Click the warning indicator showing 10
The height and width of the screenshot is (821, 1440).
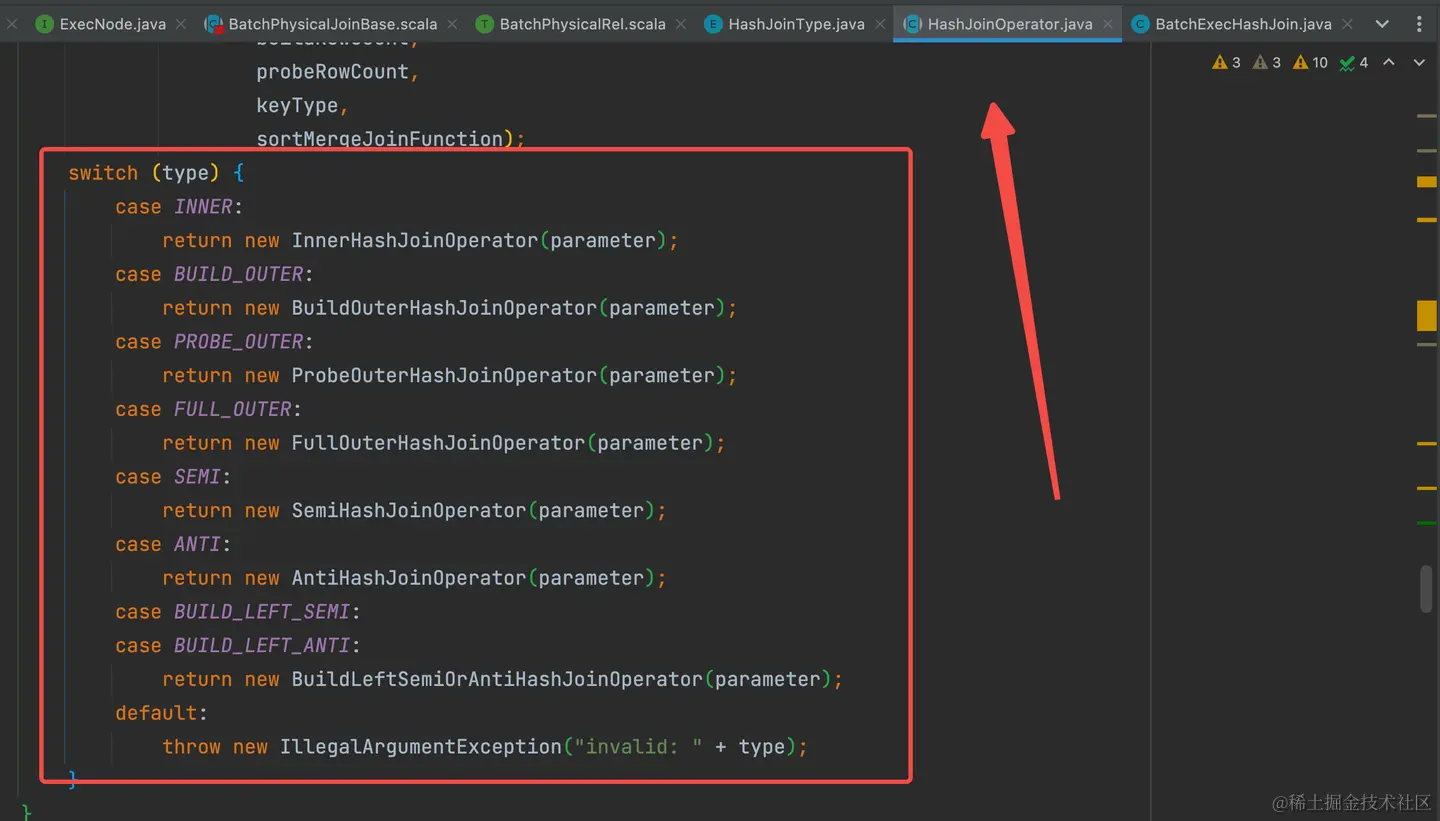pyautogui.click(x=1310, y=62)
